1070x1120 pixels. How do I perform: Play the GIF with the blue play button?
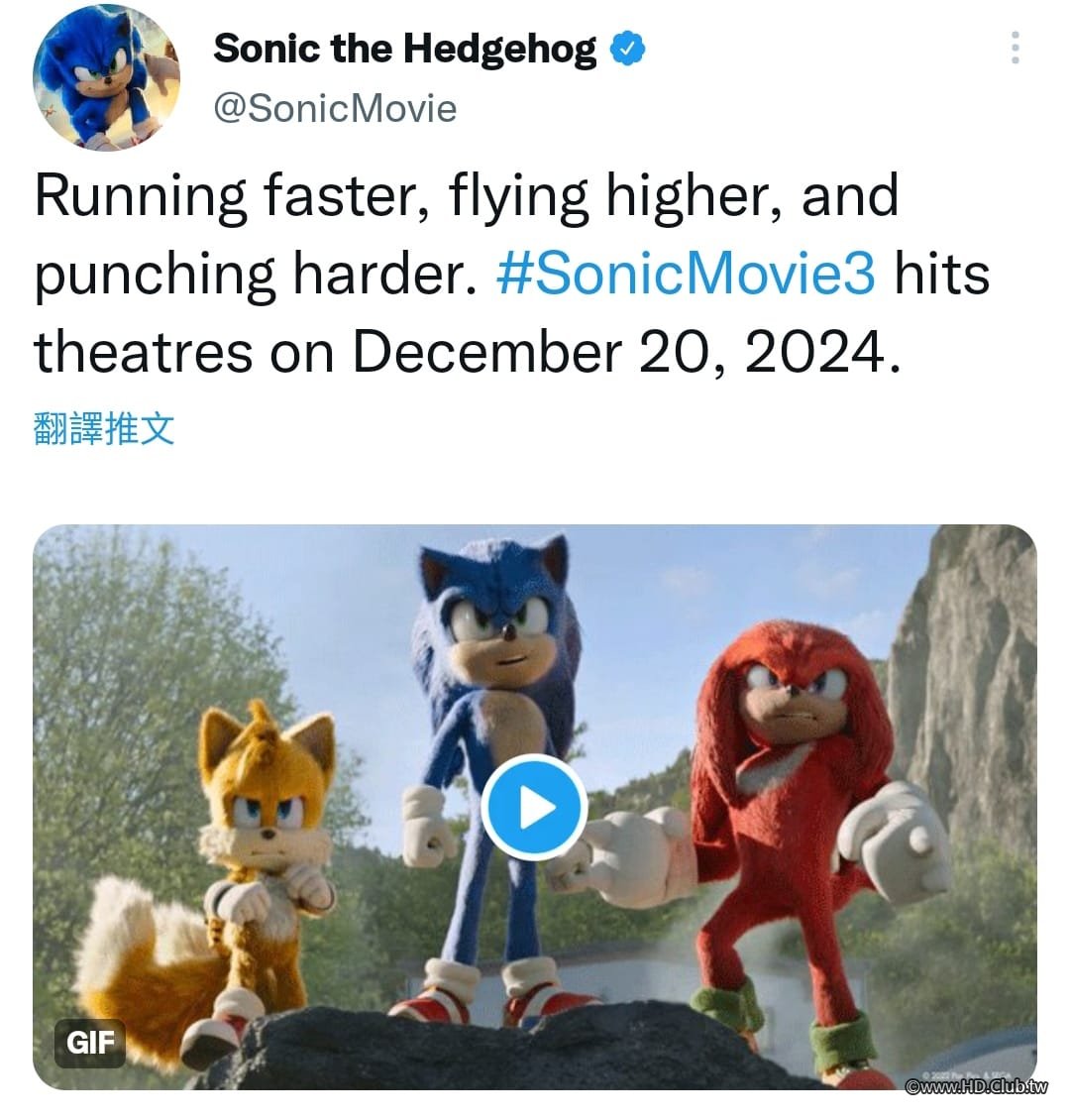coord(534,808)
